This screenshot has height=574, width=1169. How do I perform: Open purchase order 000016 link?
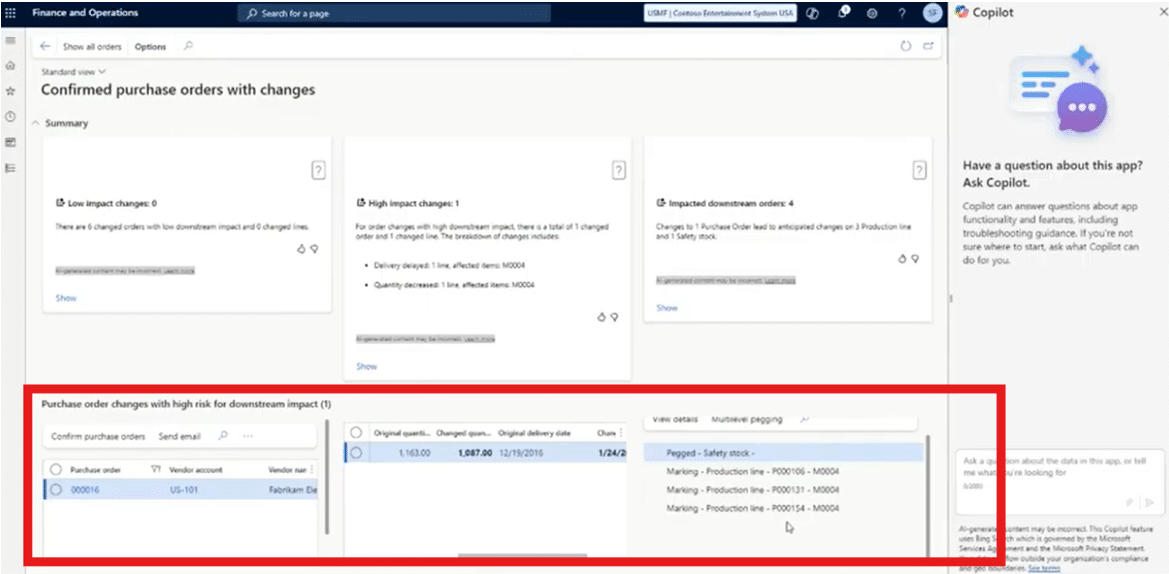[x=85, y=489]
